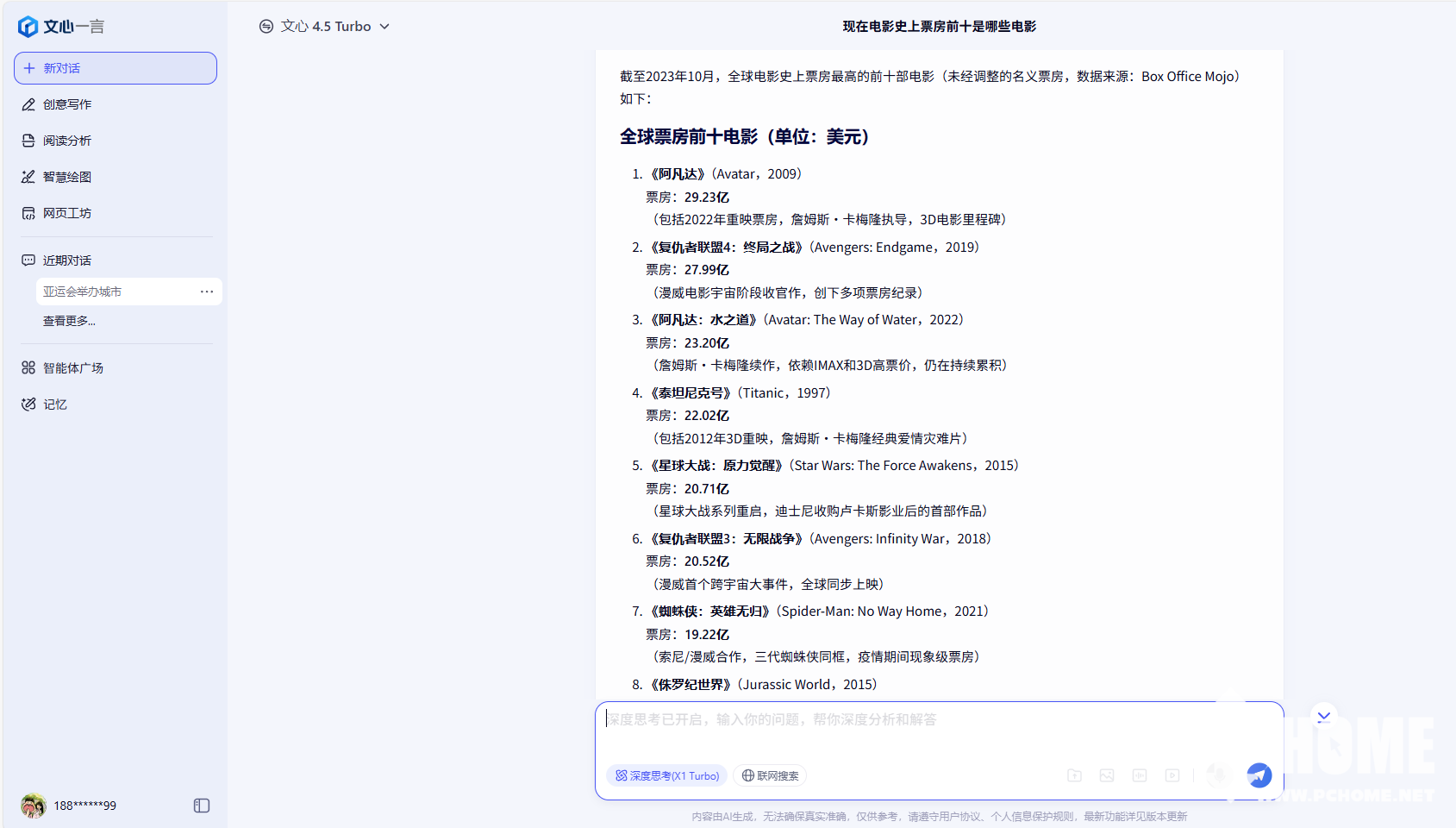The width and height of the screenshot is (1456, 828).
Task: Click the upload image icon
Action: coord(1107,775)
